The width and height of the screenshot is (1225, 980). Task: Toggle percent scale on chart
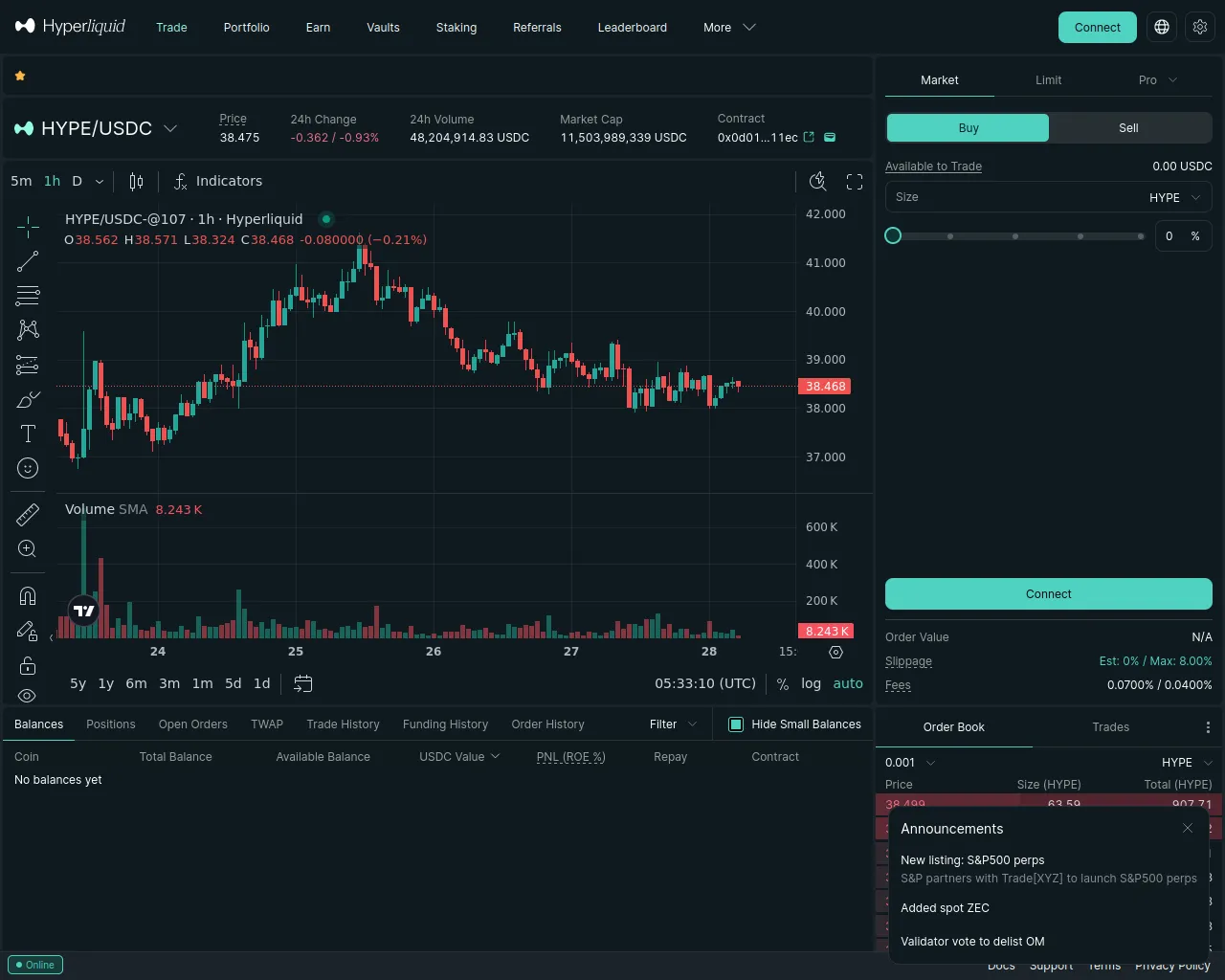click(x=783, y=683)
